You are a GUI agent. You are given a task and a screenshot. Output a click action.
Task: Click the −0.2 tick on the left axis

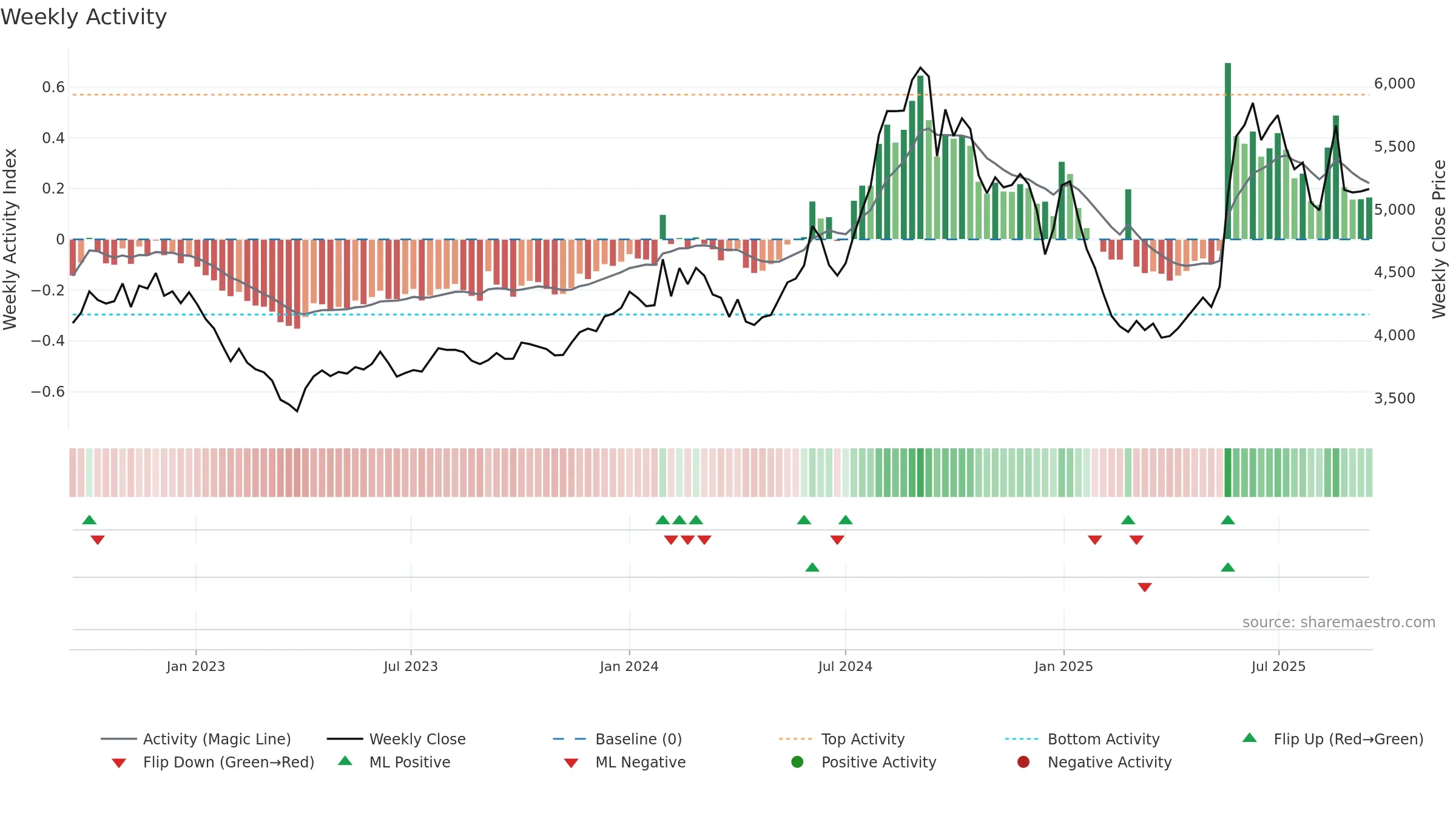point(48,290)
